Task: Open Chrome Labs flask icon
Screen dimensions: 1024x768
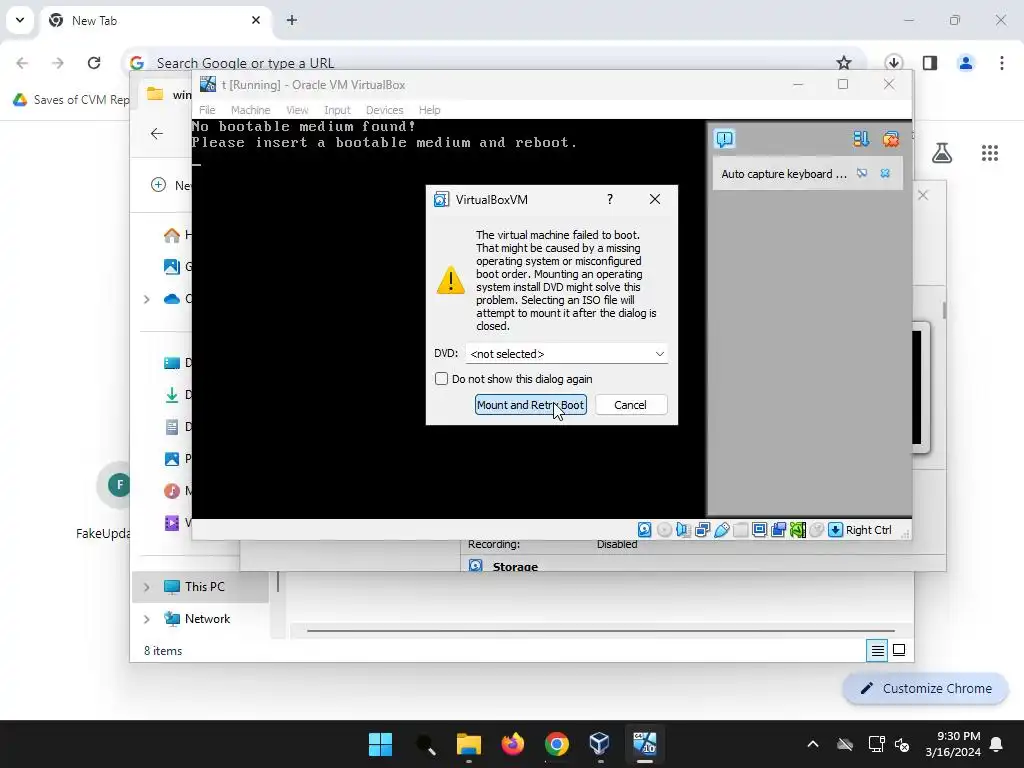Action: 942,153
